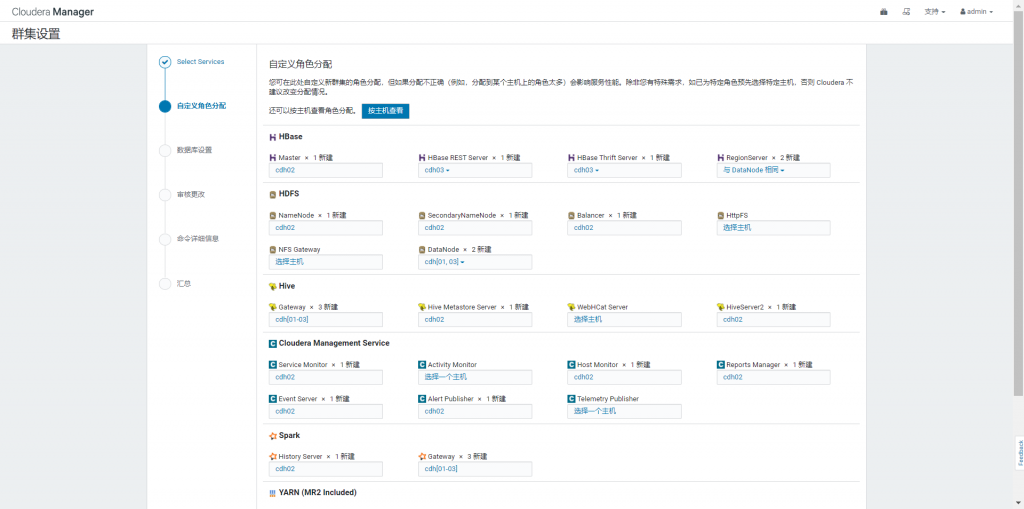Click the NameNode role icon
Image resolution: width=1024 pixels, height=509 pixels.
point(273,215)
